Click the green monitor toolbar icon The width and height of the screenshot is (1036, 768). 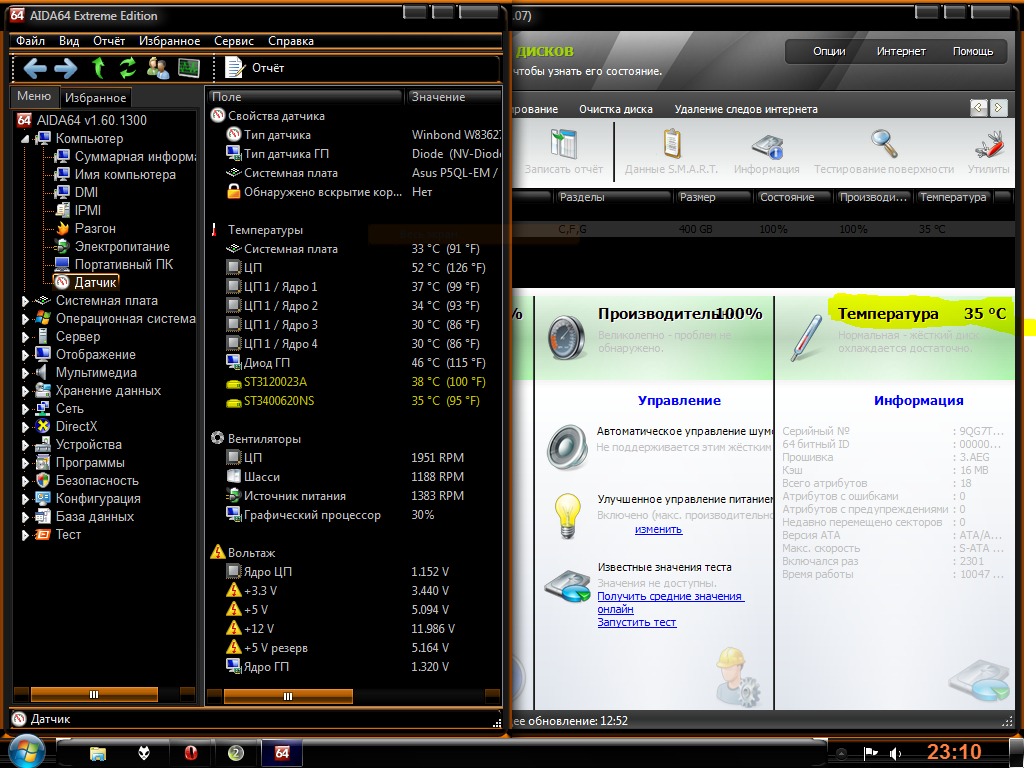pyautogui.click(x=188, y=67)
